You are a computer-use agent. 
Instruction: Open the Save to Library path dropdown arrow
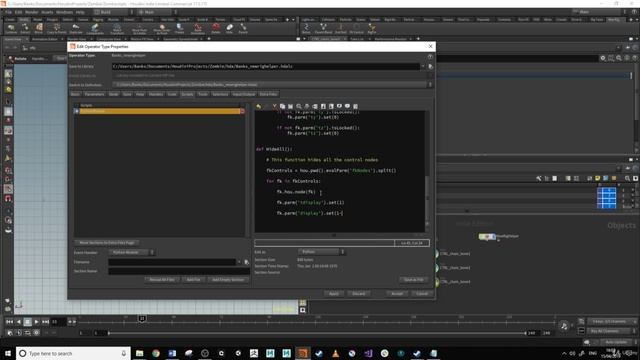click(x=423, y=66)
